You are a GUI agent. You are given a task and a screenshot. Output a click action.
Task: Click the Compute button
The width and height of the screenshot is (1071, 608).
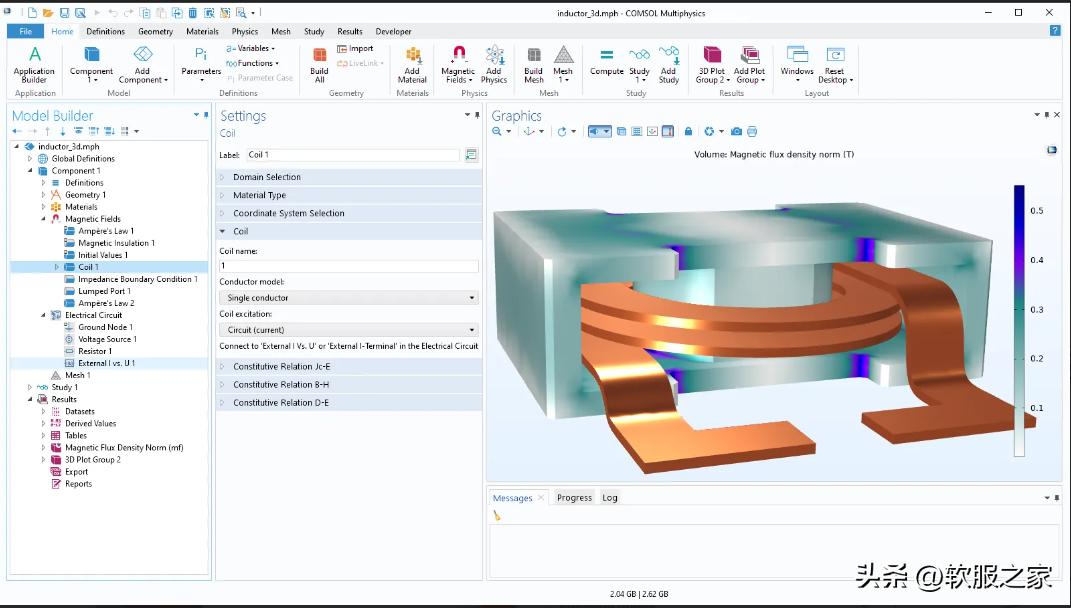(x=607, y=62)
